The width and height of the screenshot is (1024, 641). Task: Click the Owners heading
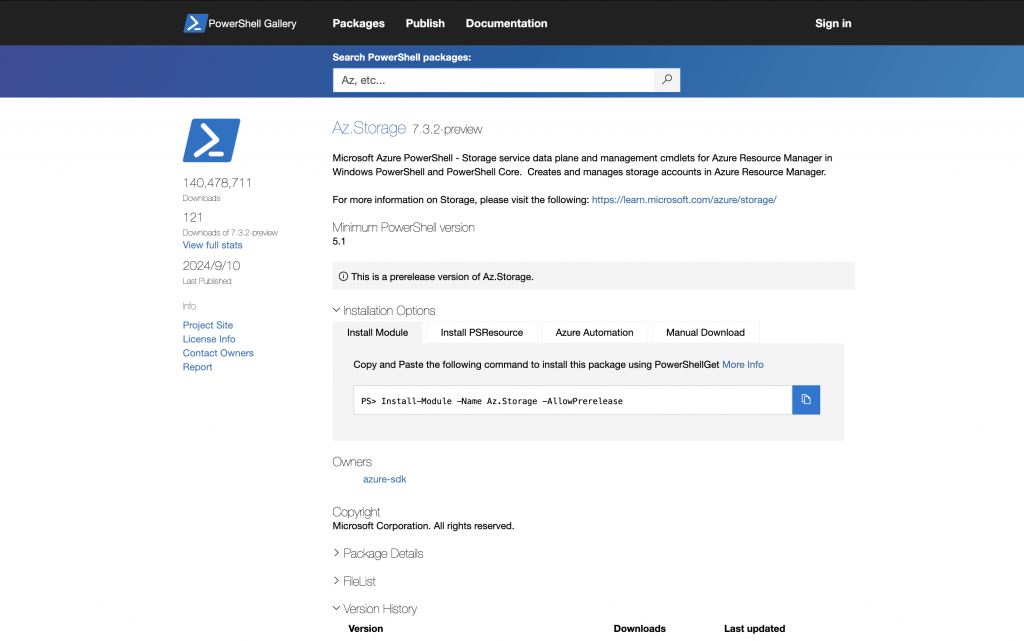(352, 461)
